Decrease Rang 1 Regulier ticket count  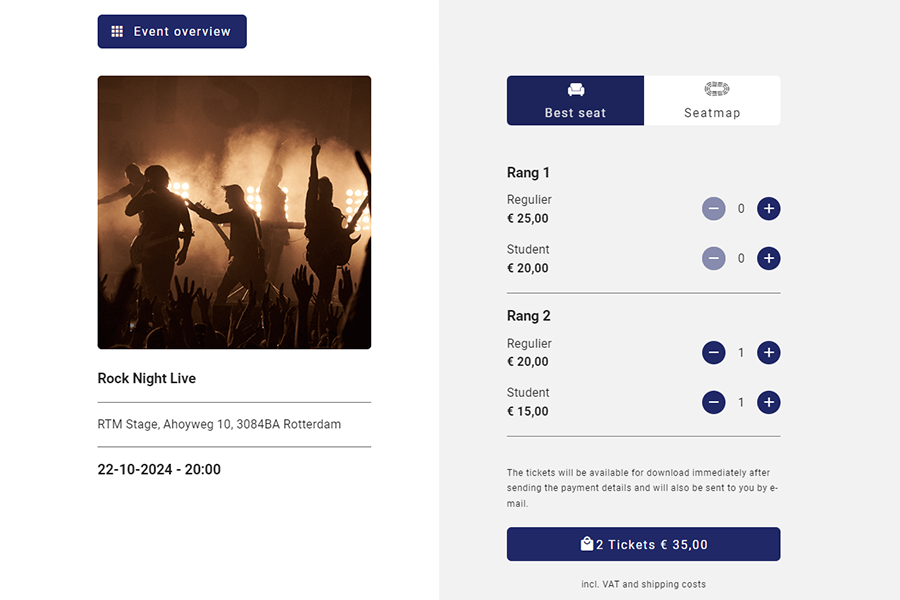pyautogui.click(x=713, y=209)
